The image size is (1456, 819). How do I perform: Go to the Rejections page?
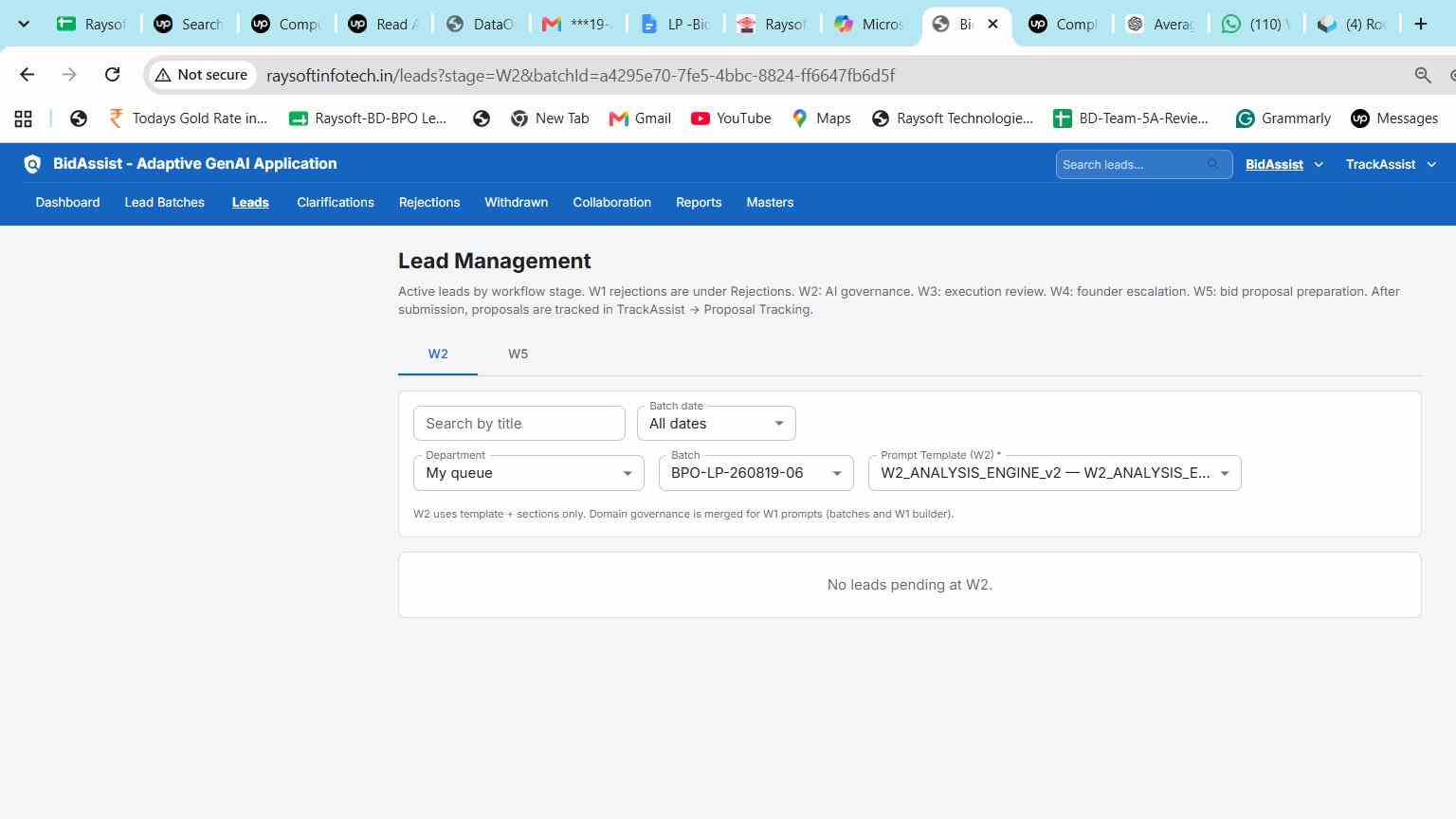[x=429, y=203]
